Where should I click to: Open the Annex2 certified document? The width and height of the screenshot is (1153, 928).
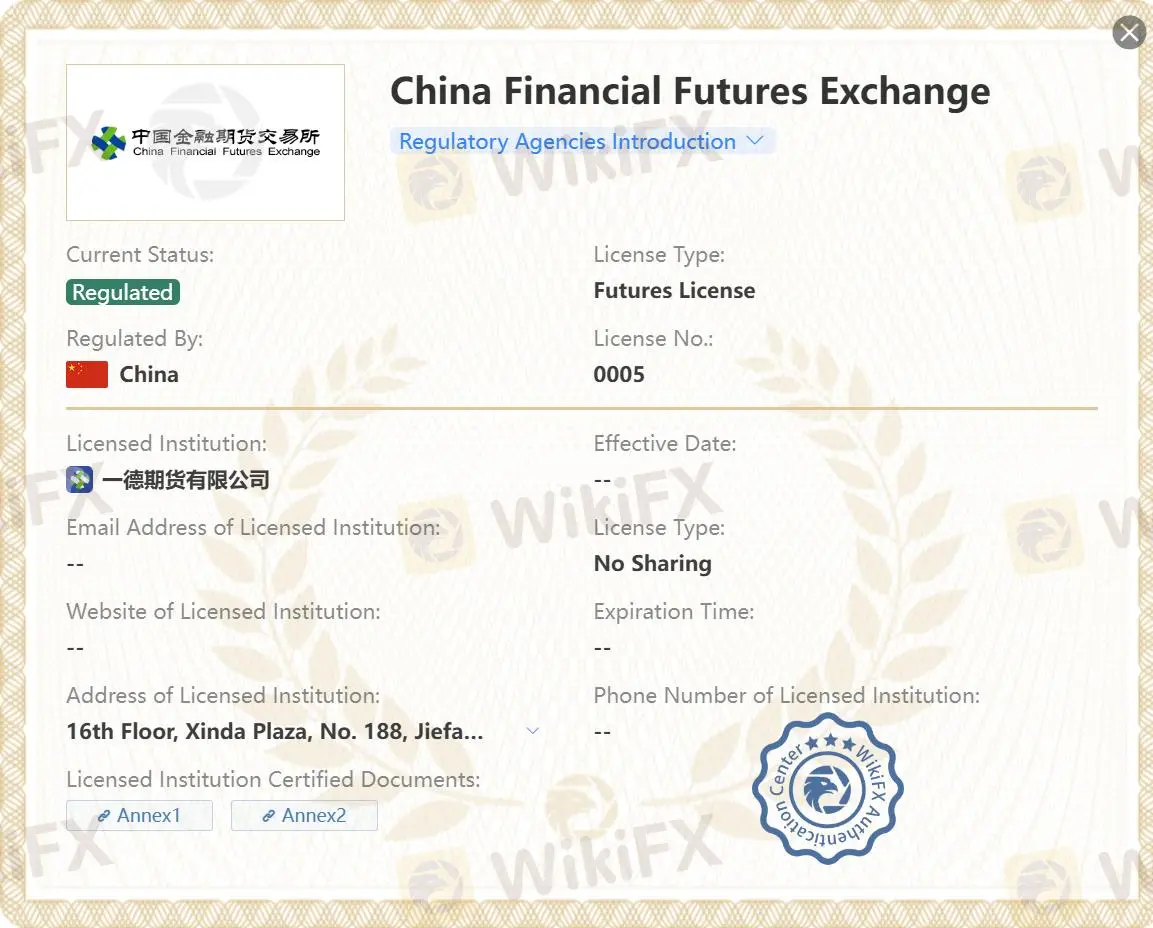[304, 815]
